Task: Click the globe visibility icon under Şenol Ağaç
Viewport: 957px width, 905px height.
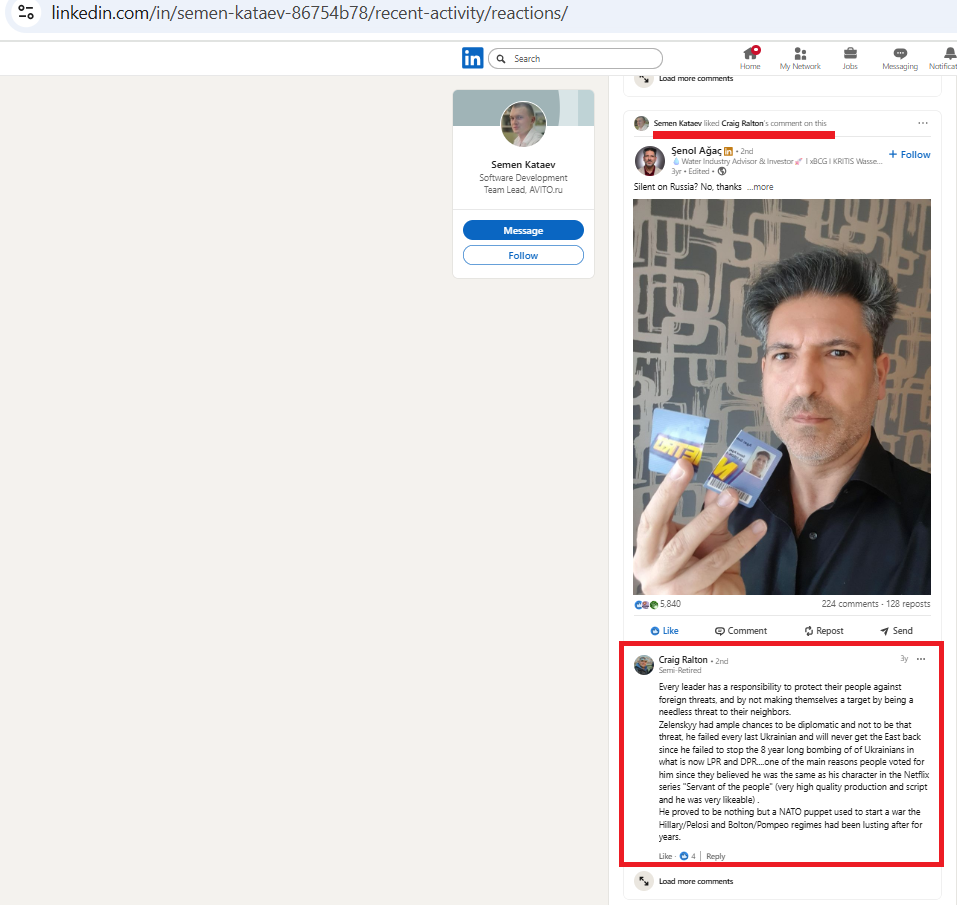Action: coord(722,171)
